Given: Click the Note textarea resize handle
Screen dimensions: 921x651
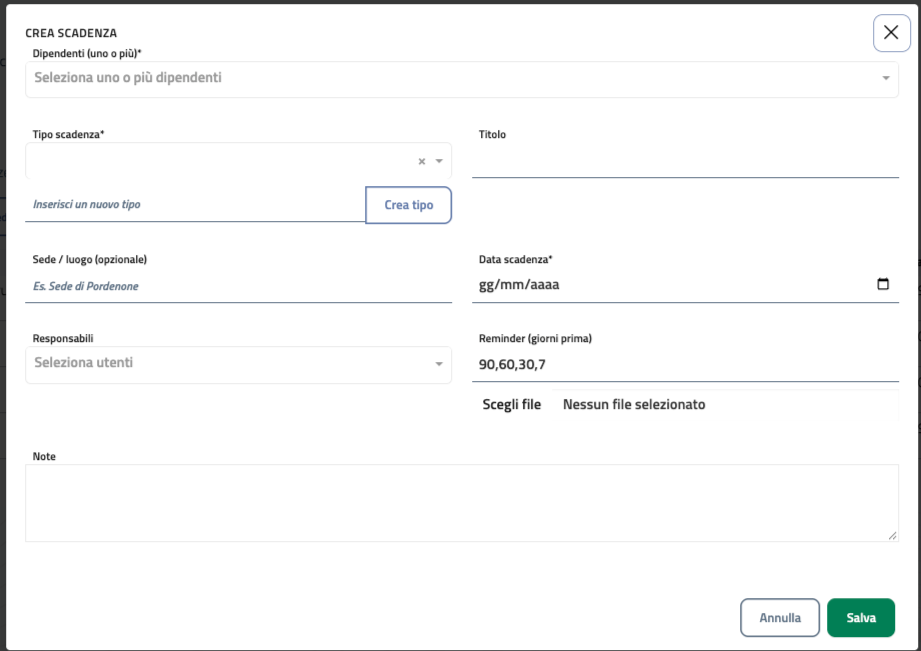Looking at the screenshot, I should pyautogui.click(x=892, y=535).
